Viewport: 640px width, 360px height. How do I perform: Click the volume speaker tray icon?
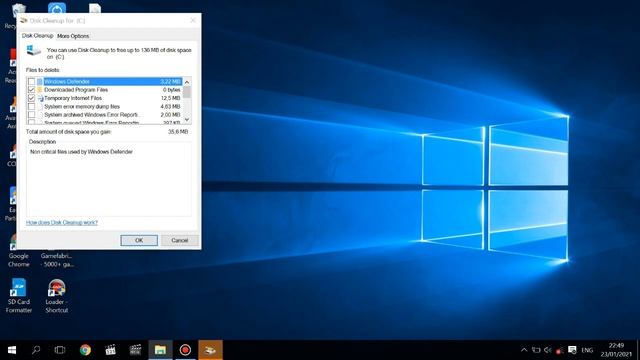click(548, 350)
